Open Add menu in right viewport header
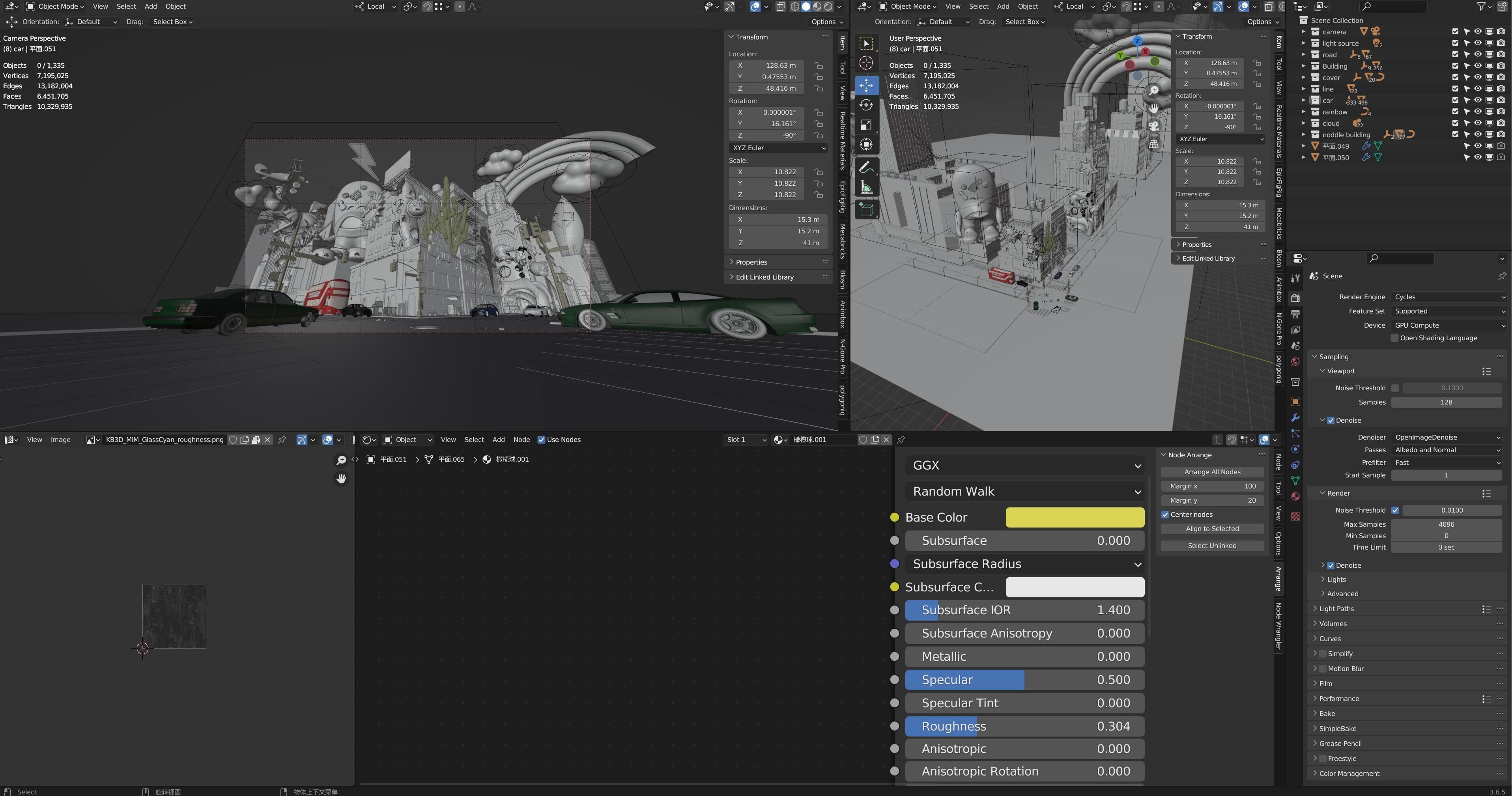 click(x=1003, y=6)
